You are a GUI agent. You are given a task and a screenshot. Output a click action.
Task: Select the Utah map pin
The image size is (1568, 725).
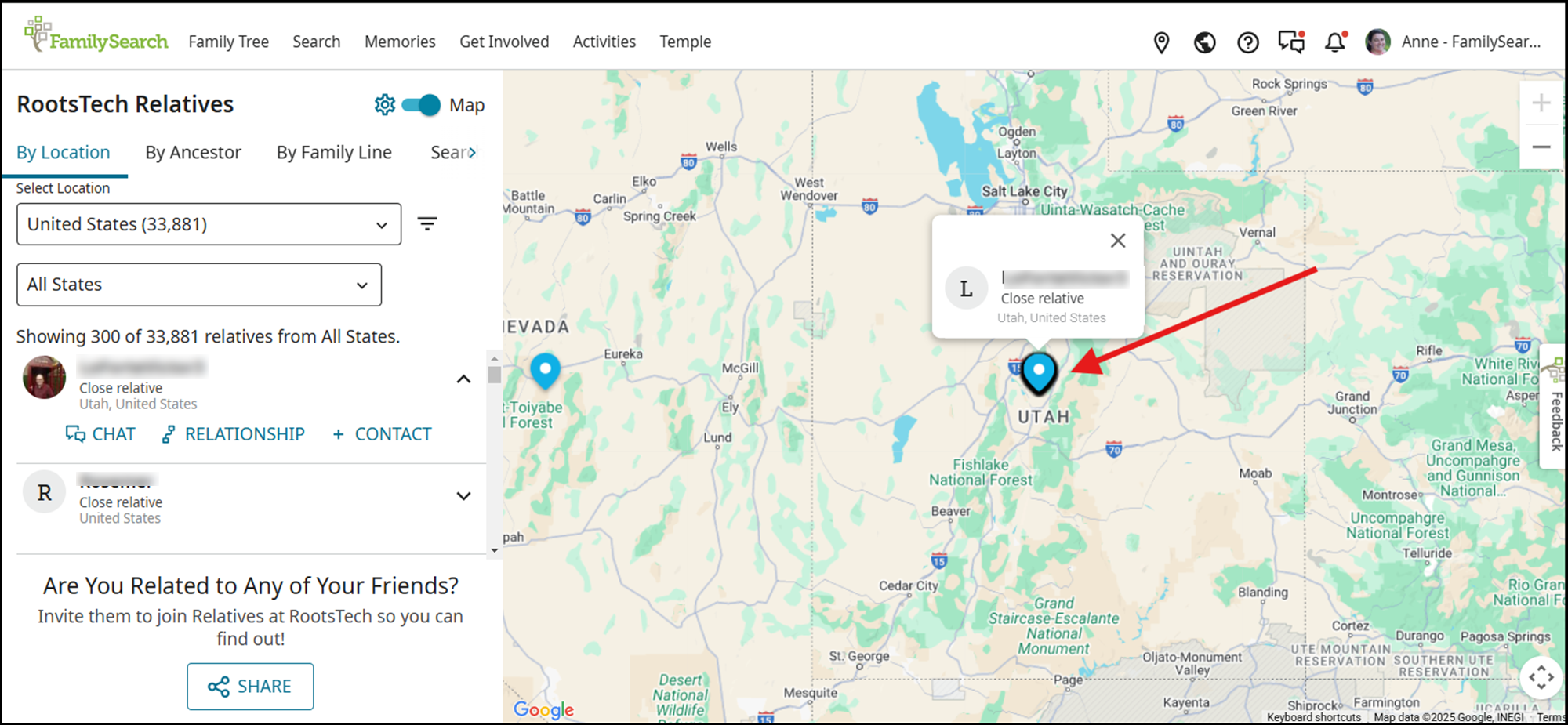tap(1039, 372)
